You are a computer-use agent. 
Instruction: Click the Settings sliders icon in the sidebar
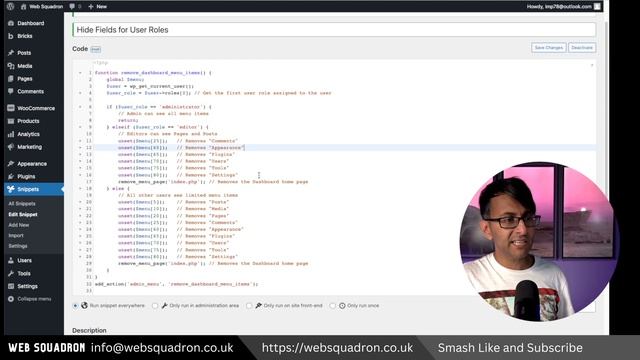[11, 286]
